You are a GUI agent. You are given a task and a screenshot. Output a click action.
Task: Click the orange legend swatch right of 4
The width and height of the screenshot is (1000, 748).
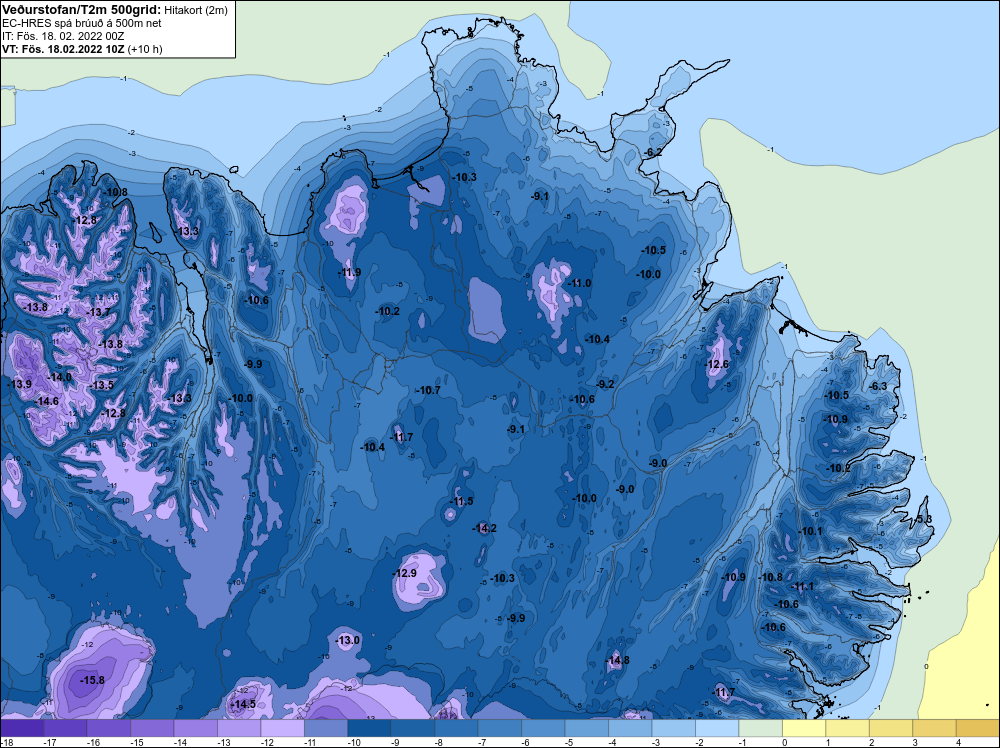978,728
